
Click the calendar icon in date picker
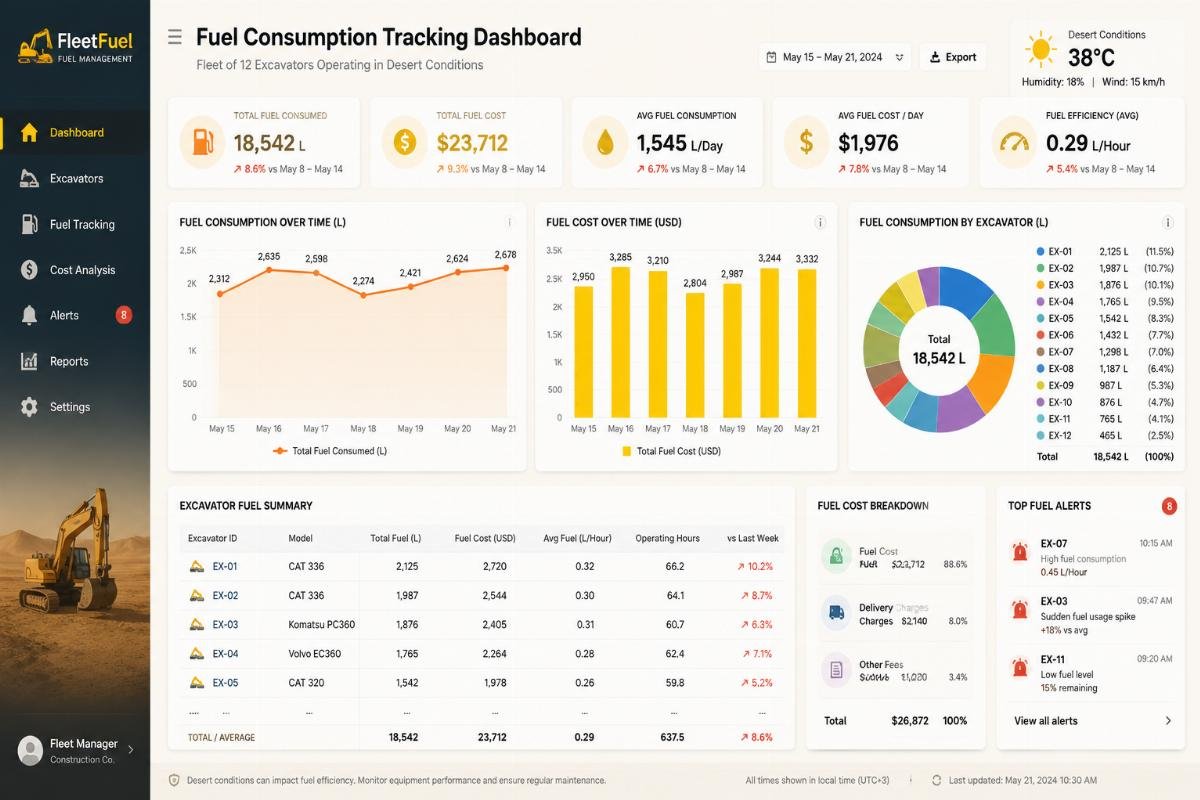coord(771,57)
